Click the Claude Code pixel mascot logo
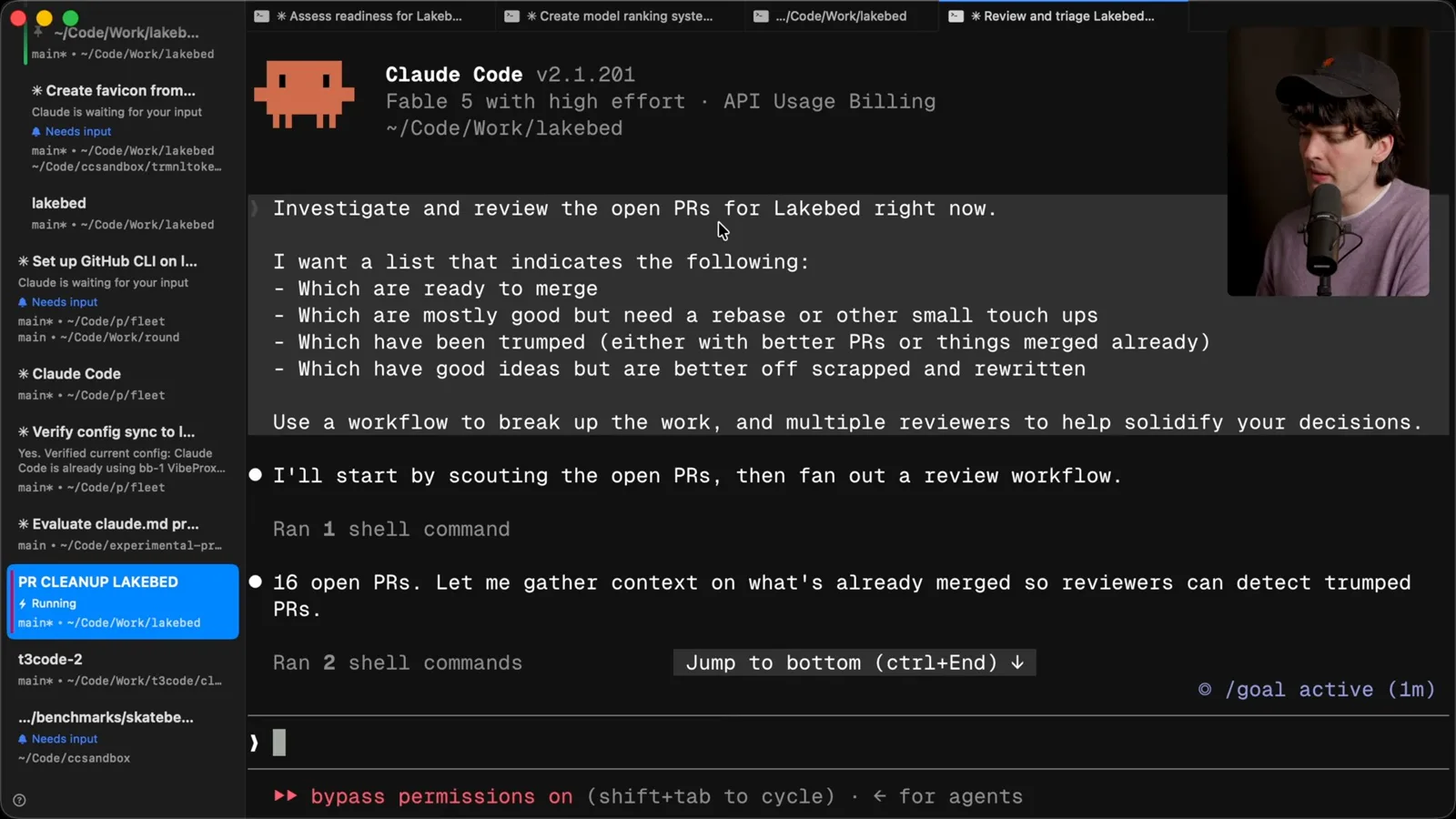 coord(304,94)
